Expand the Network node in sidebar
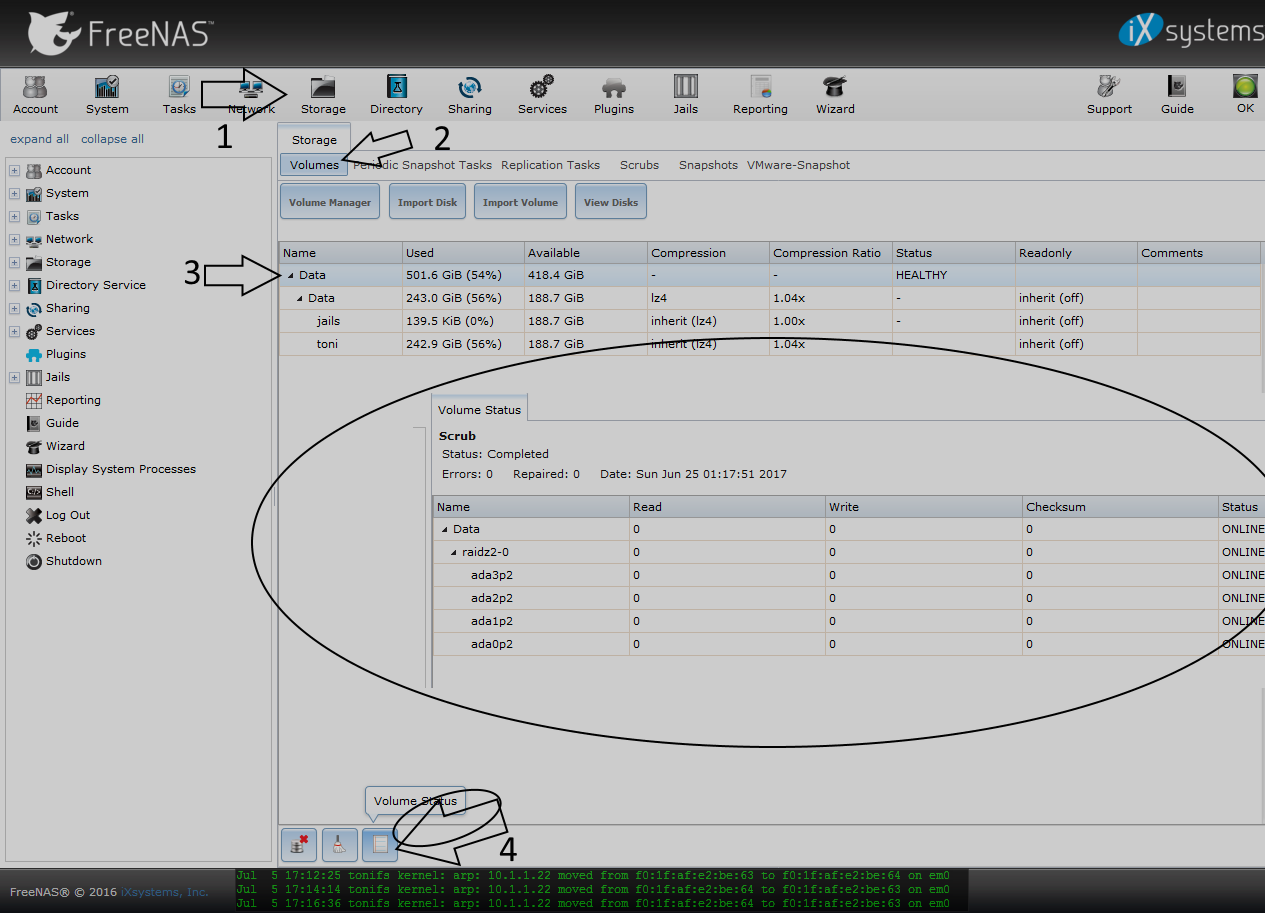Viewport: 1265px width, 913px height. coord(15,239)
